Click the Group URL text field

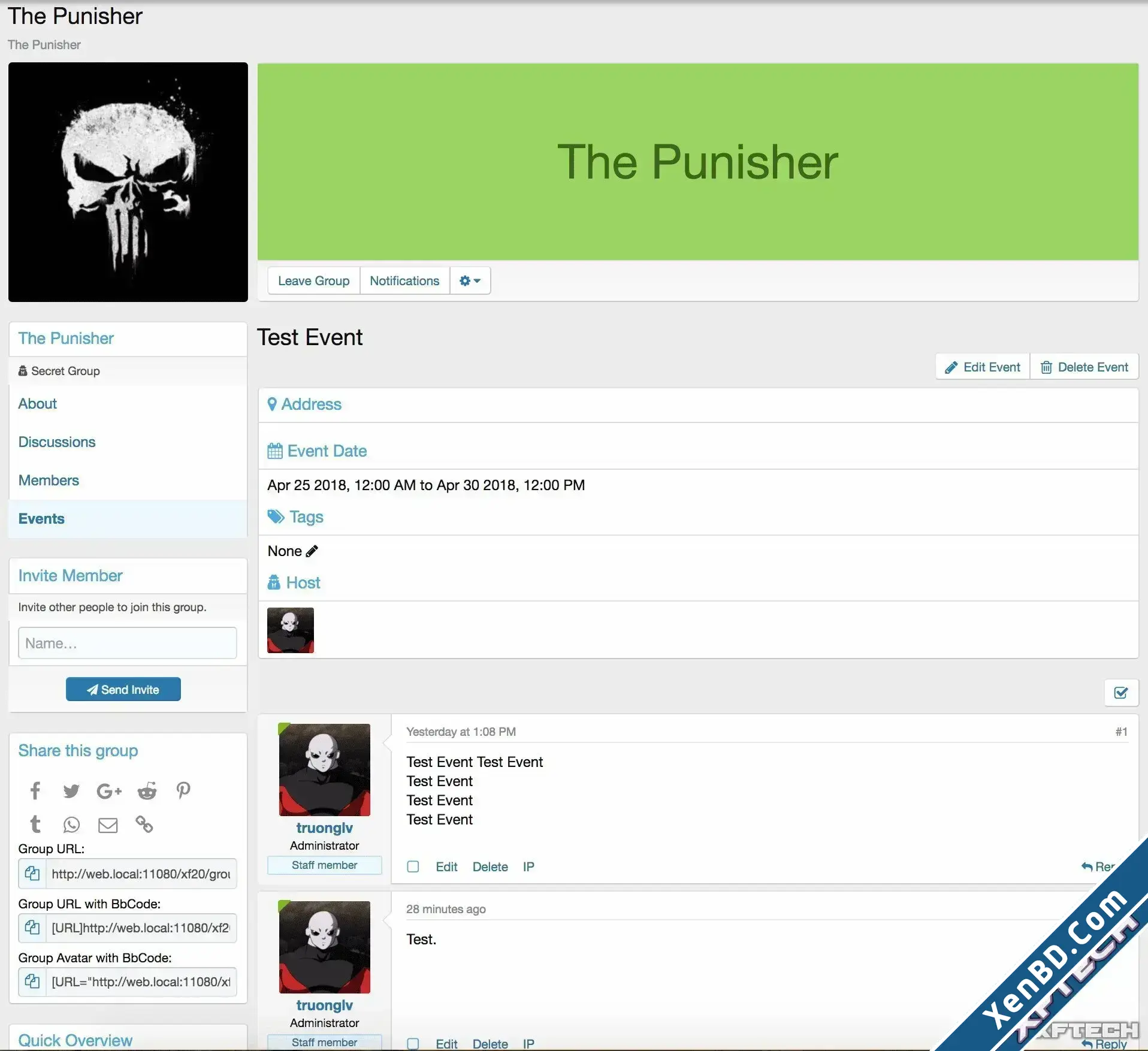[x=141, y=874]
